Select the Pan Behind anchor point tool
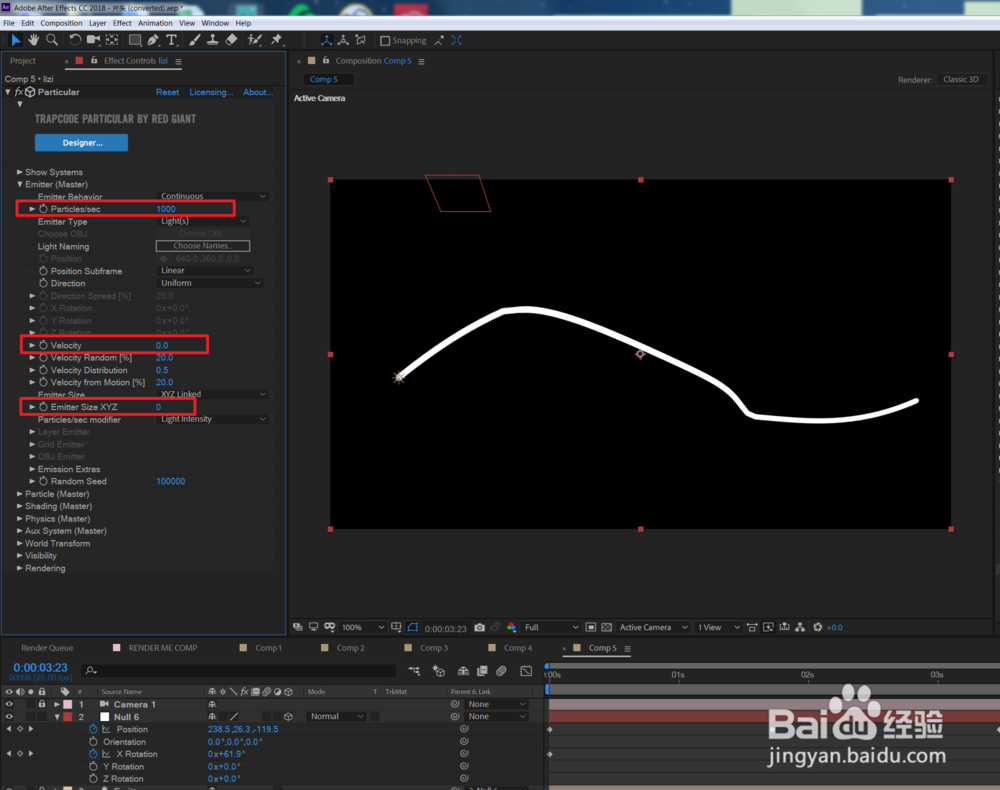The width and height of the screenshot is (1000, 790). pyautogui.click(x=112, y=40)
